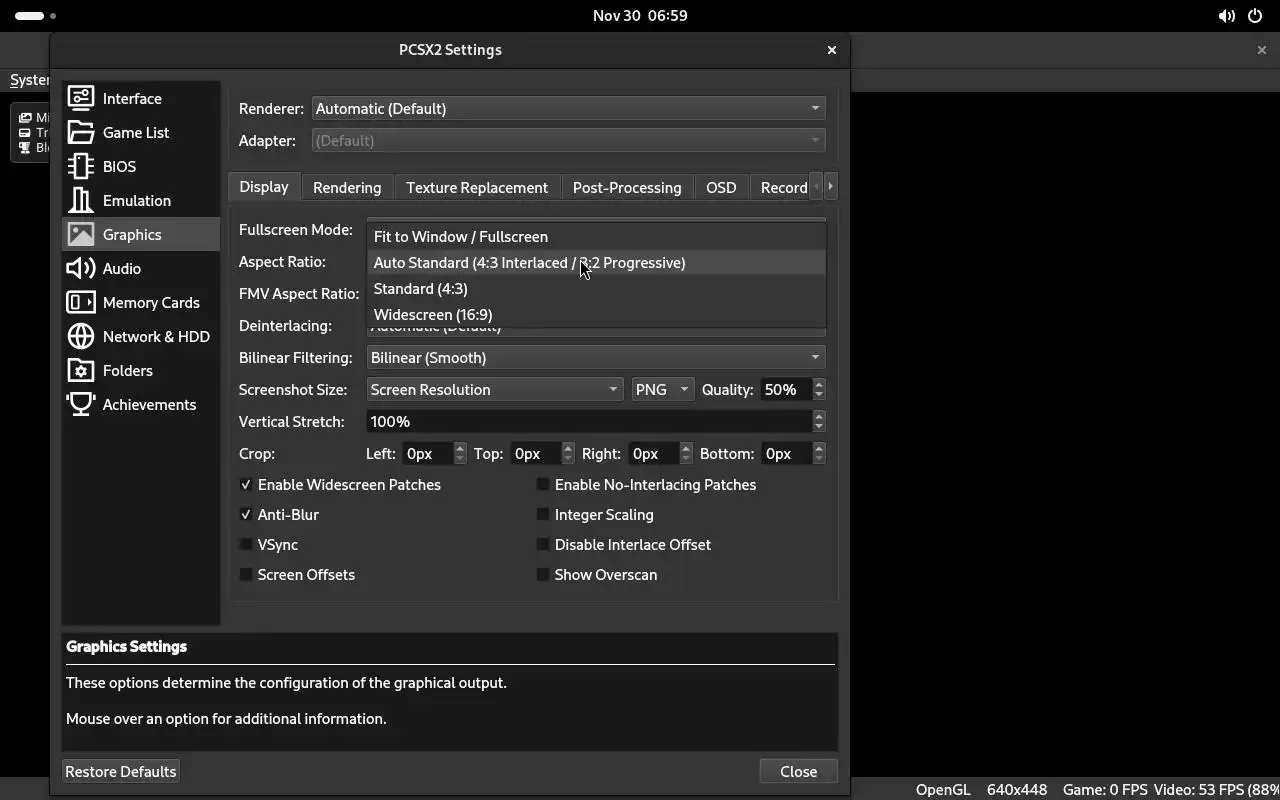Screen dimensions: 1280x800
Task: Close the PCSX2 Settings dialog
Action: 831,49
